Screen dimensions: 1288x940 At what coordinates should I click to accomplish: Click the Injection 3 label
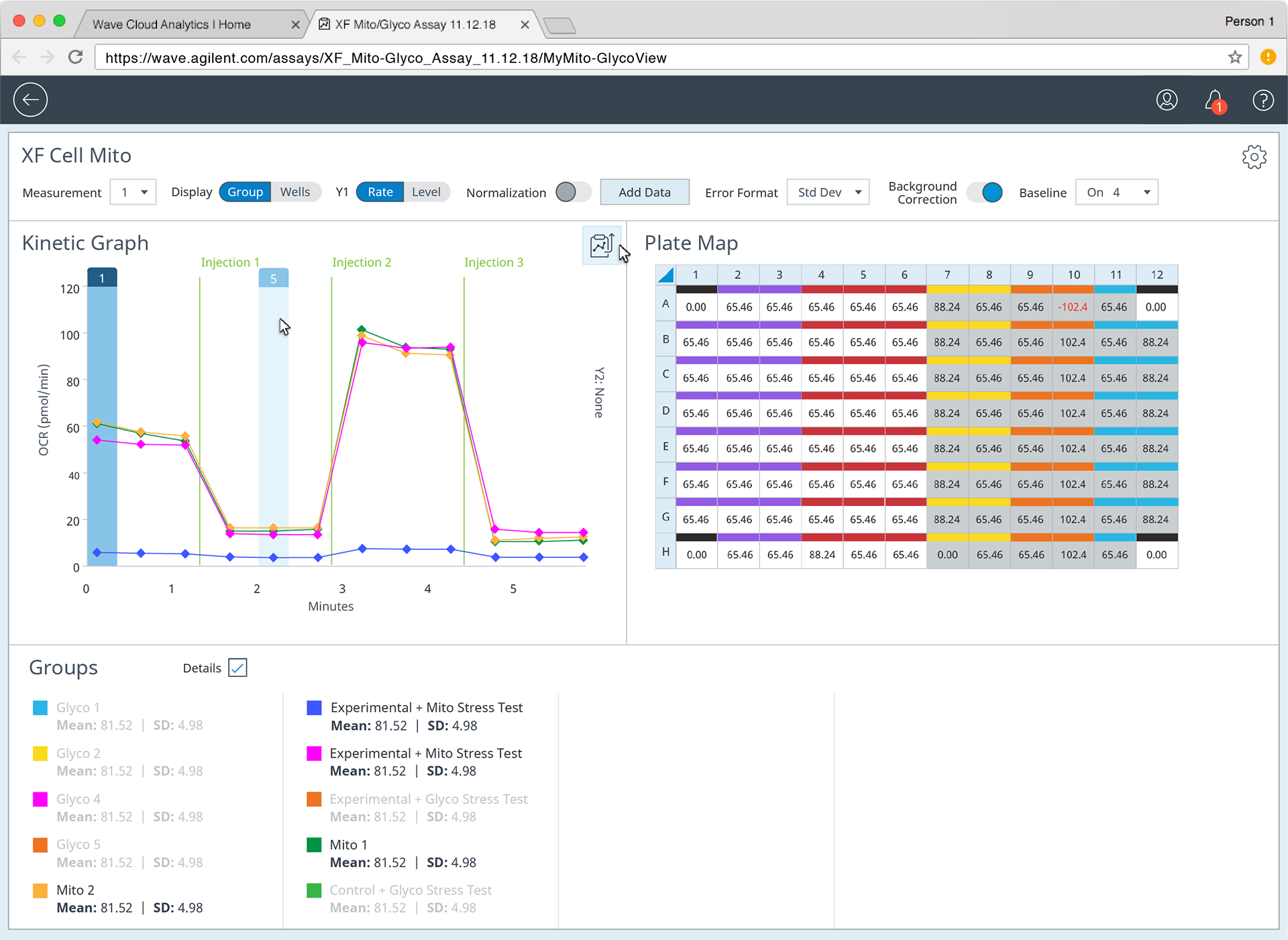pyautogui.click(x=494, y=262)
